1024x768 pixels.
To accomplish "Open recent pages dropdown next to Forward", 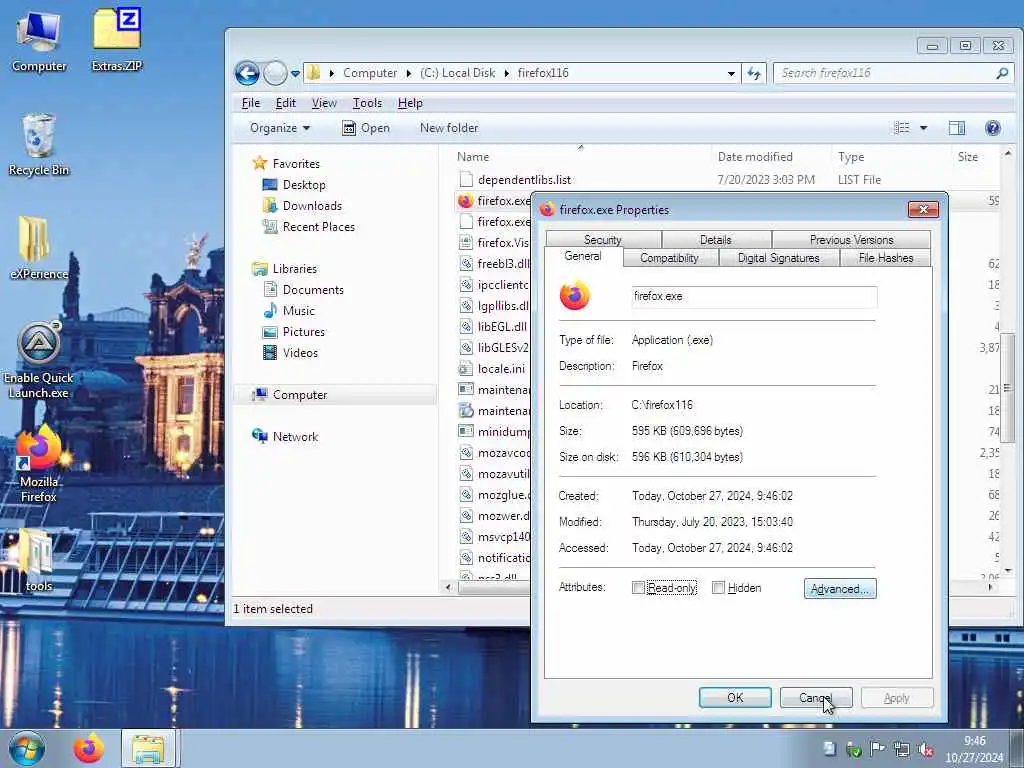I will click(295, 74).
